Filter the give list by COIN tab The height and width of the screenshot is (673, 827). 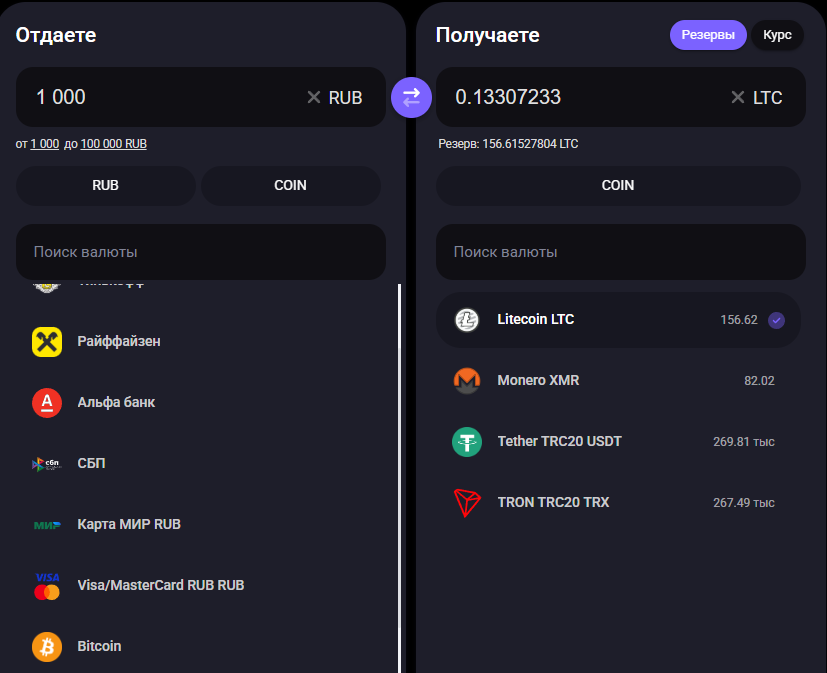(291, 186)
